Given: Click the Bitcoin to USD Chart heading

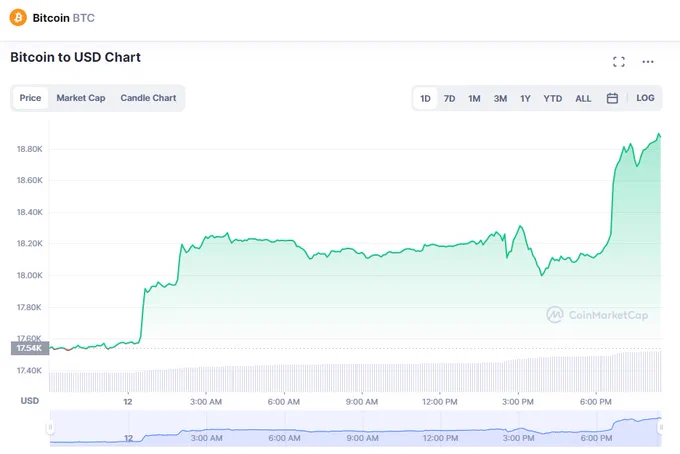Looking at the screenshot, I should pos(75,57).
